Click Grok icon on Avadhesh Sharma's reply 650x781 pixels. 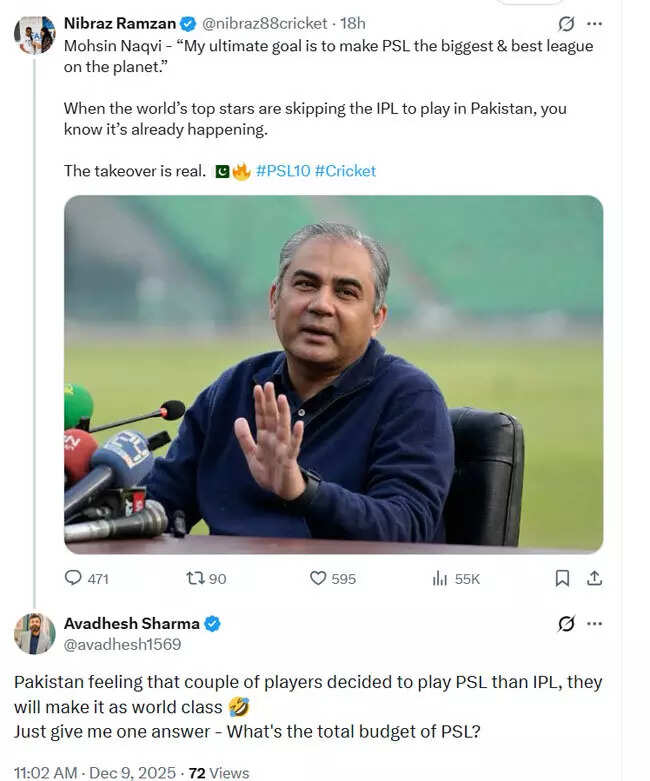[566, 623]
